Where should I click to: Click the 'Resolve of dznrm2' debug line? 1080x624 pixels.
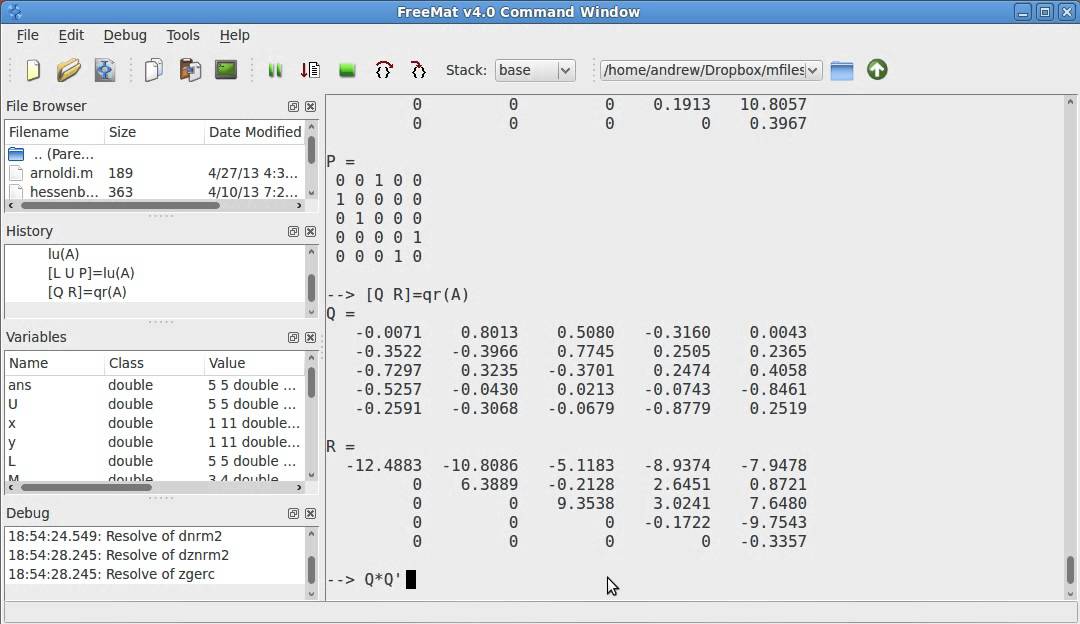(x=118, y=555)
